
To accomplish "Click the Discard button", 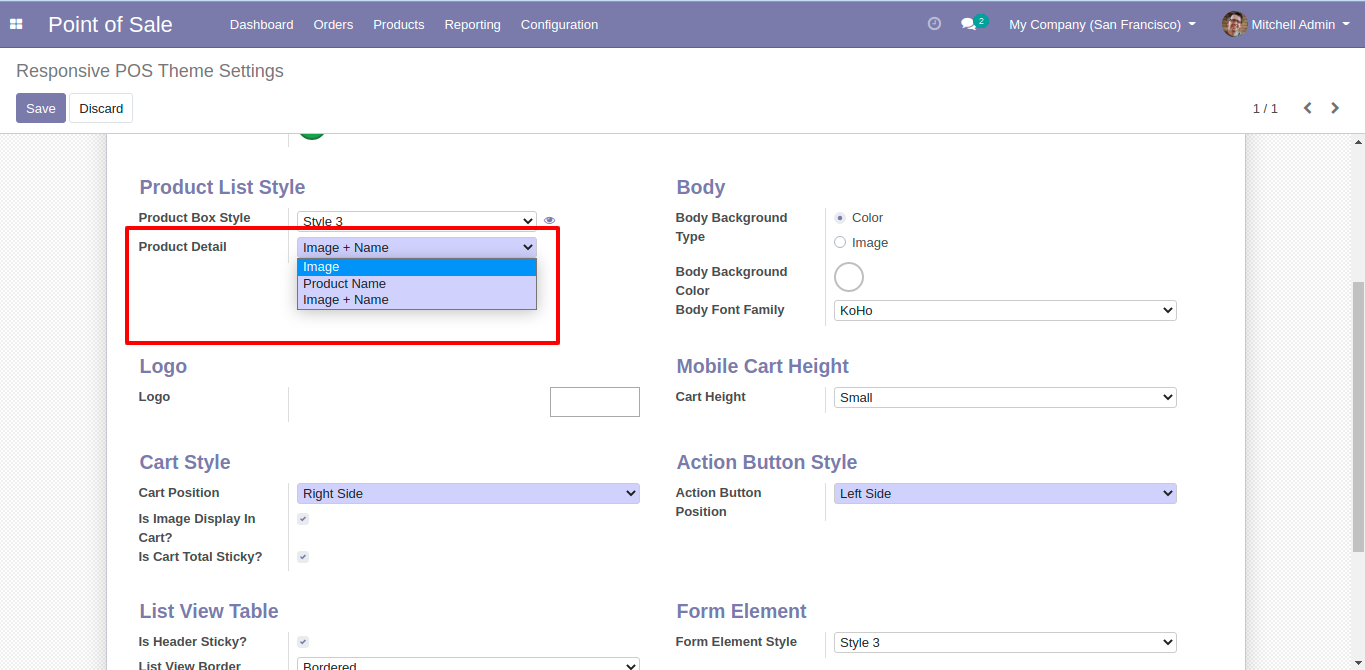I will tap(101, 108).
